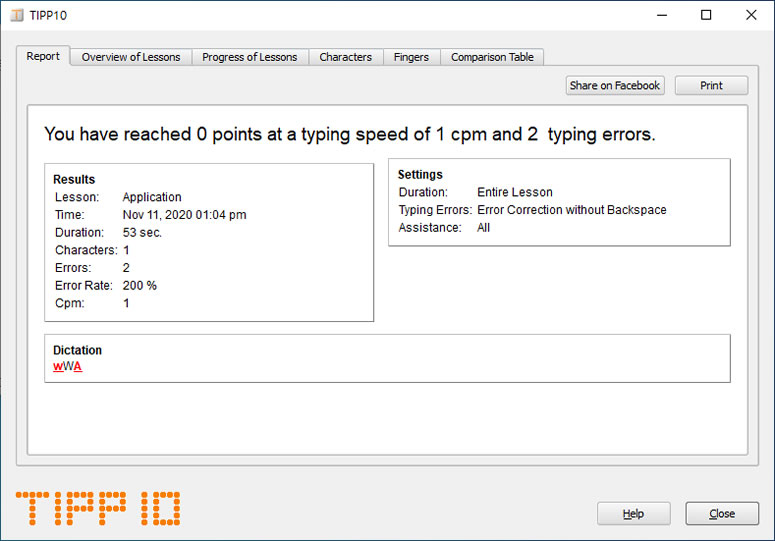Click the Settings heading
Viewport: 775px width, 541px height.
point(420,174)
